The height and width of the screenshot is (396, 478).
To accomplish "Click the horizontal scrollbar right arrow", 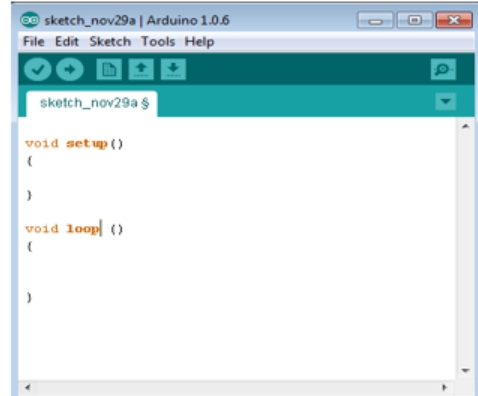I will point(444,387).
